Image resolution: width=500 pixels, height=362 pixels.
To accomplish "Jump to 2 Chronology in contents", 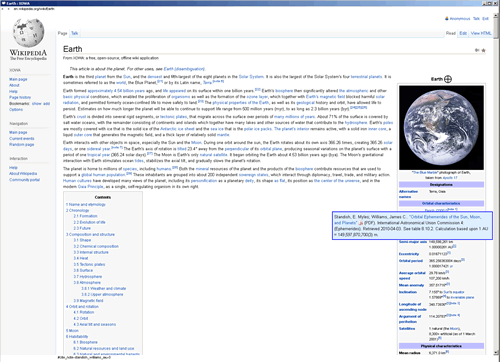I will point(77,210).
